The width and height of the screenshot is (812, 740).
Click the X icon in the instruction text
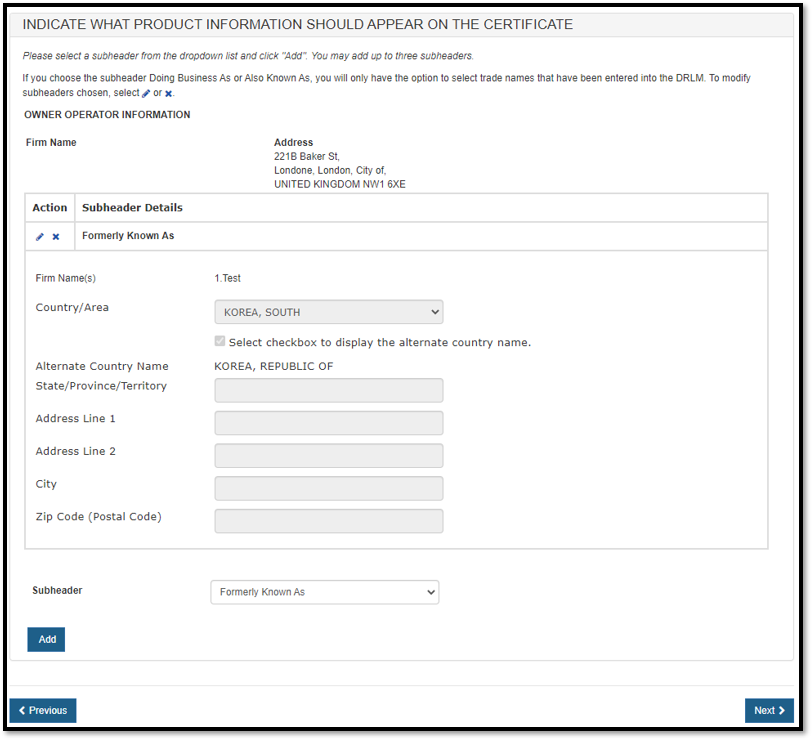(x=169, y=93)
